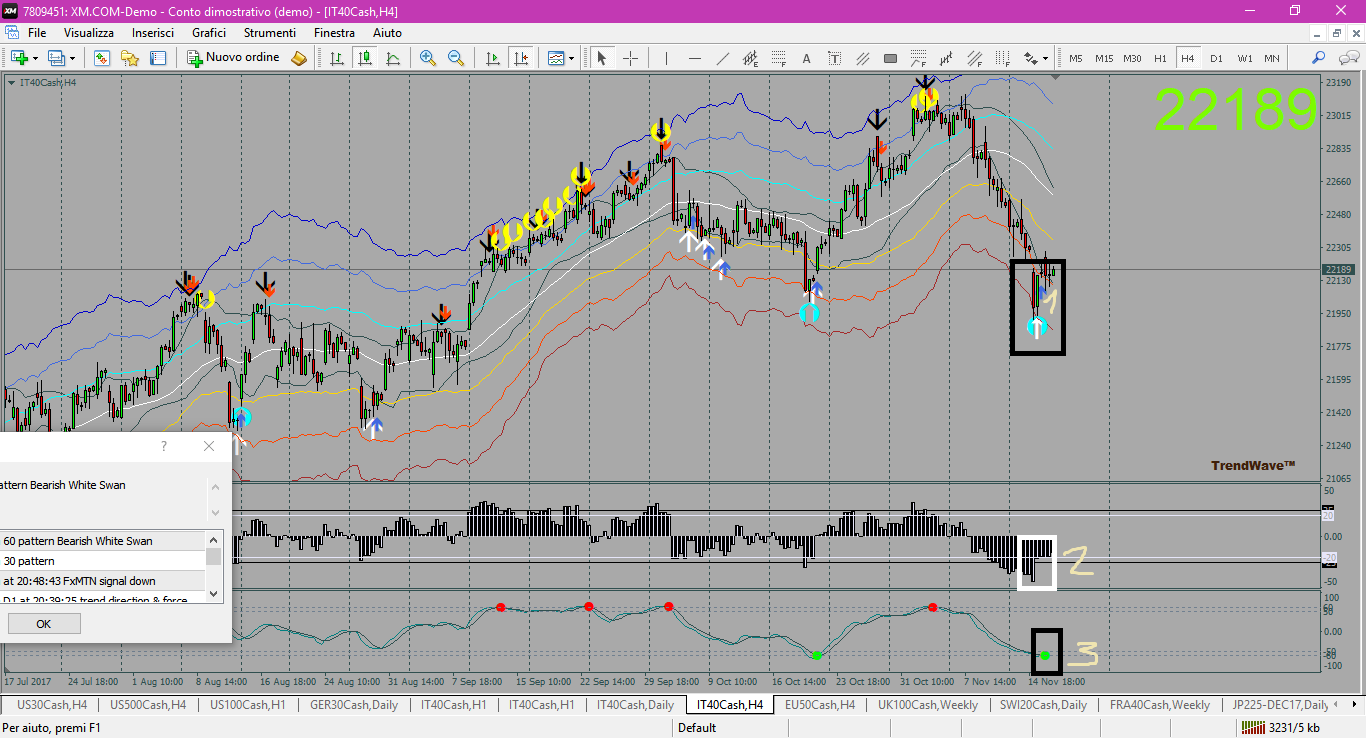This screenshot has width=1366, height=738.
Task: Switch timeframe to MN
Action: point(1272,58)
